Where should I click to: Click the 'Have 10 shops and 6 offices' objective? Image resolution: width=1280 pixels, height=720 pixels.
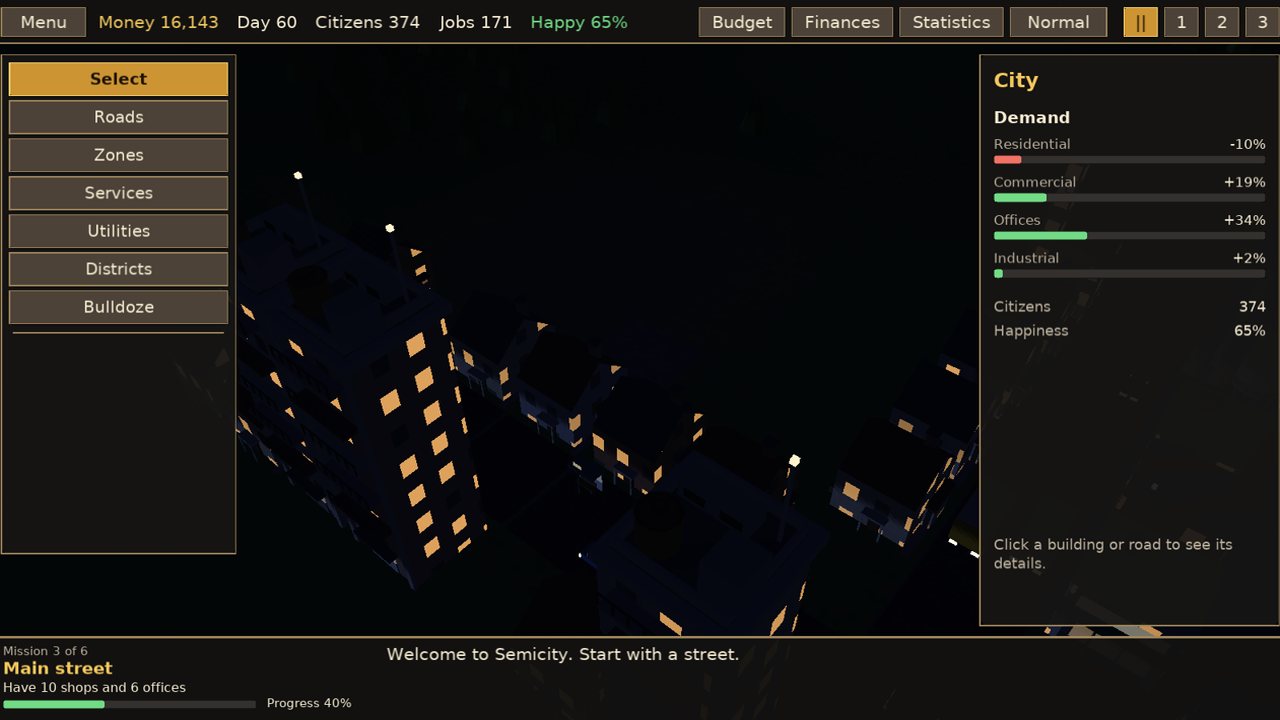(x=94, y=687)
